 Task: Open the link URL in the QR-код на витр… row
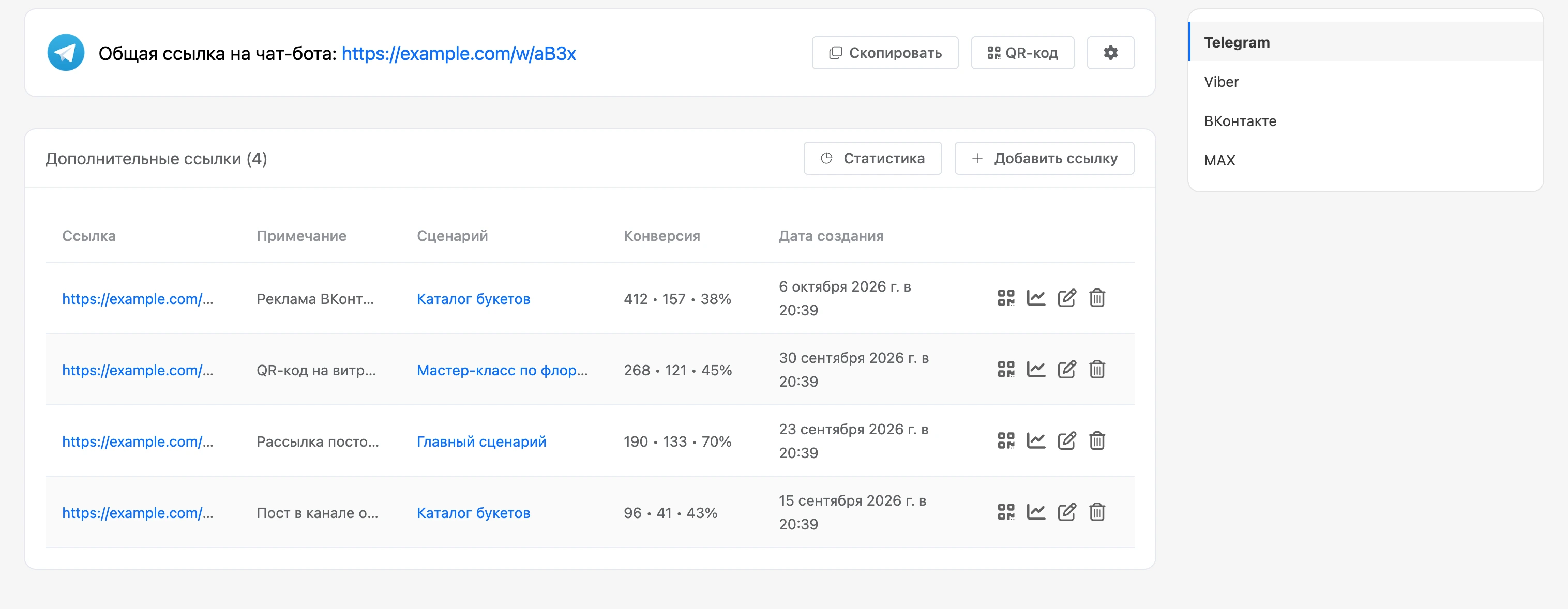pos(138,370)
